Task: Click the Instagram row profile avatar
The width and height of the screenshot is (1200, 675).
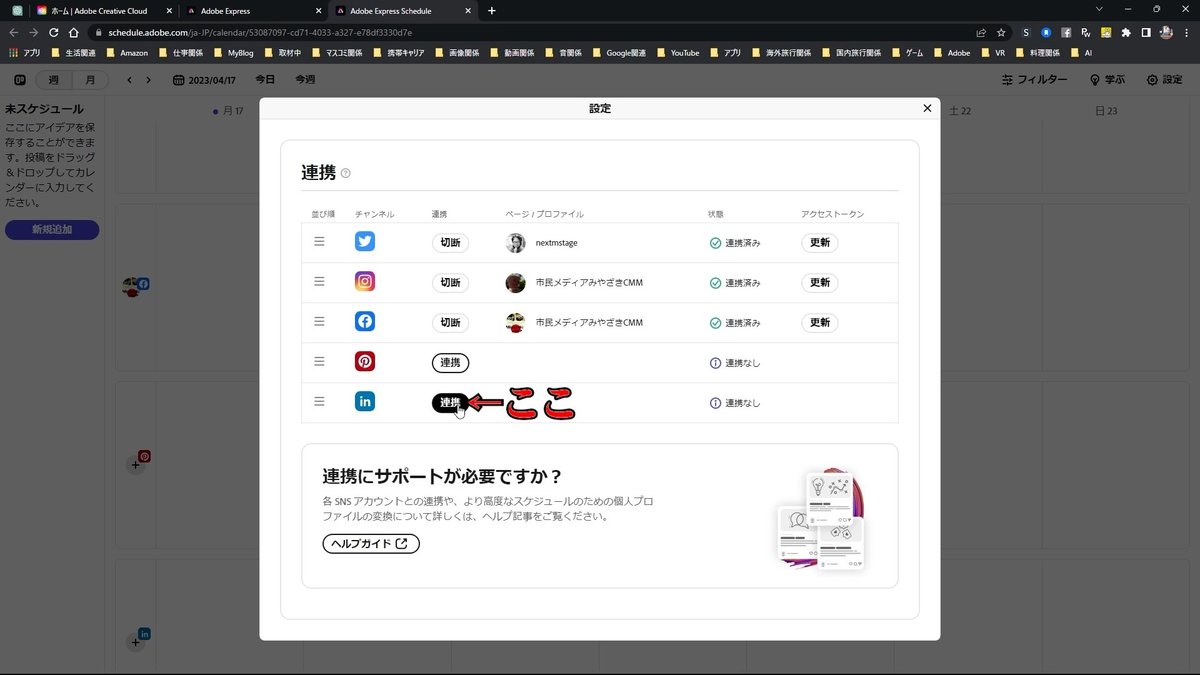Action: click(515, 283)
